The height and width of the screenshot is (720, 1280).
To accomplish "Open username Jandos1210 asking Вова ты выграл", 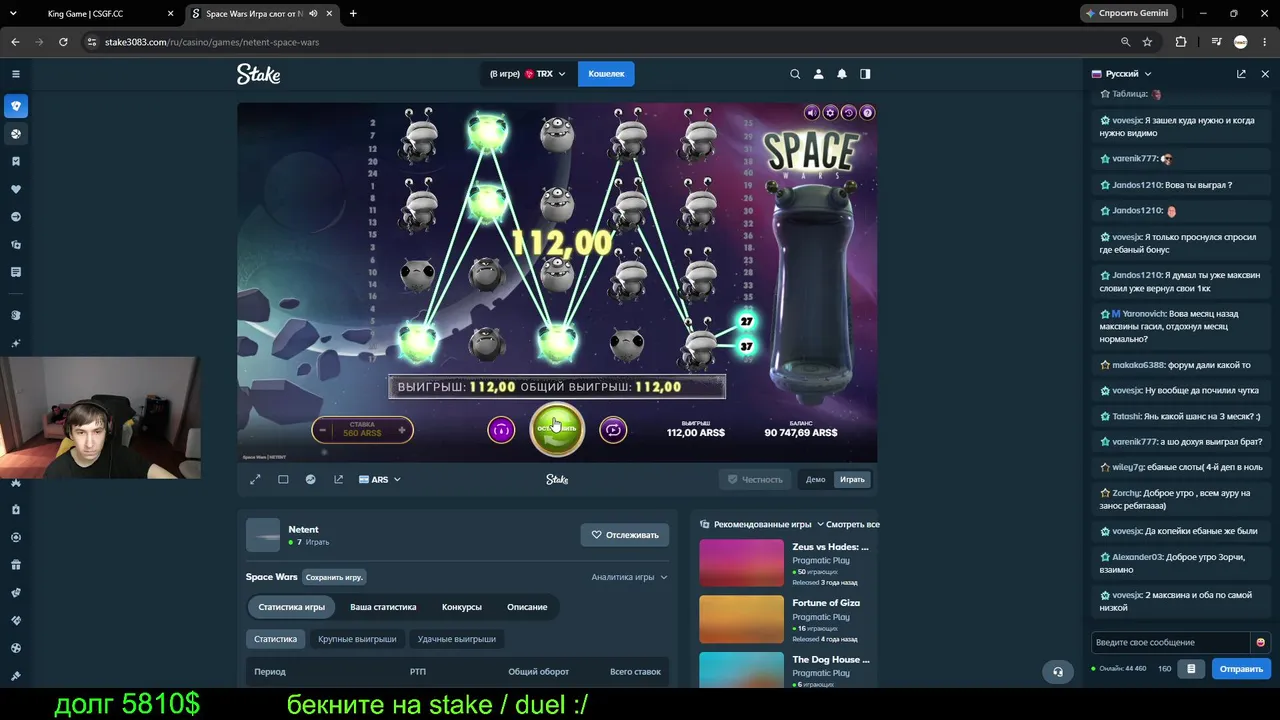I will tap(1137, 185).
